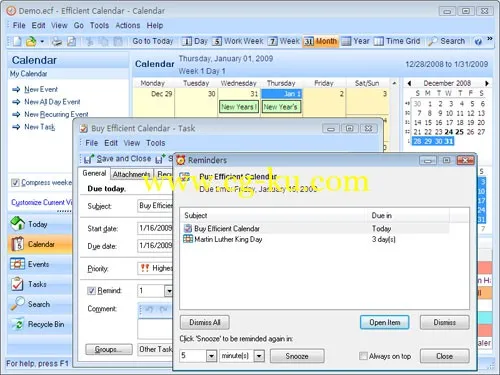The width and height of the screenshot is (500, 375).
Task: Open Events in the navigation pane
Action: pyautogui.click(x=39, y=264)
